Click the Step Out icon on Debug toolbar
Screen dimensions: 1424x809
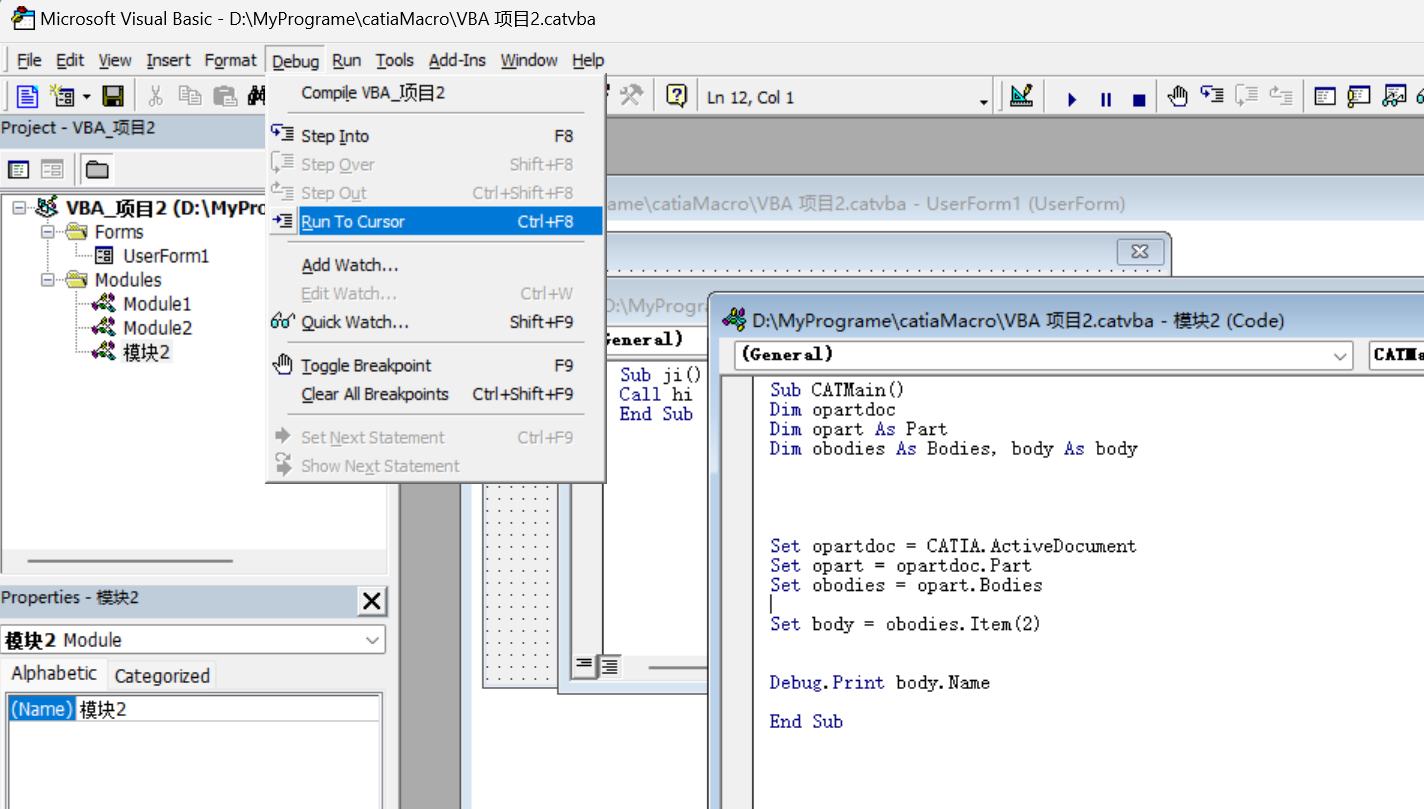(1281, 96)
